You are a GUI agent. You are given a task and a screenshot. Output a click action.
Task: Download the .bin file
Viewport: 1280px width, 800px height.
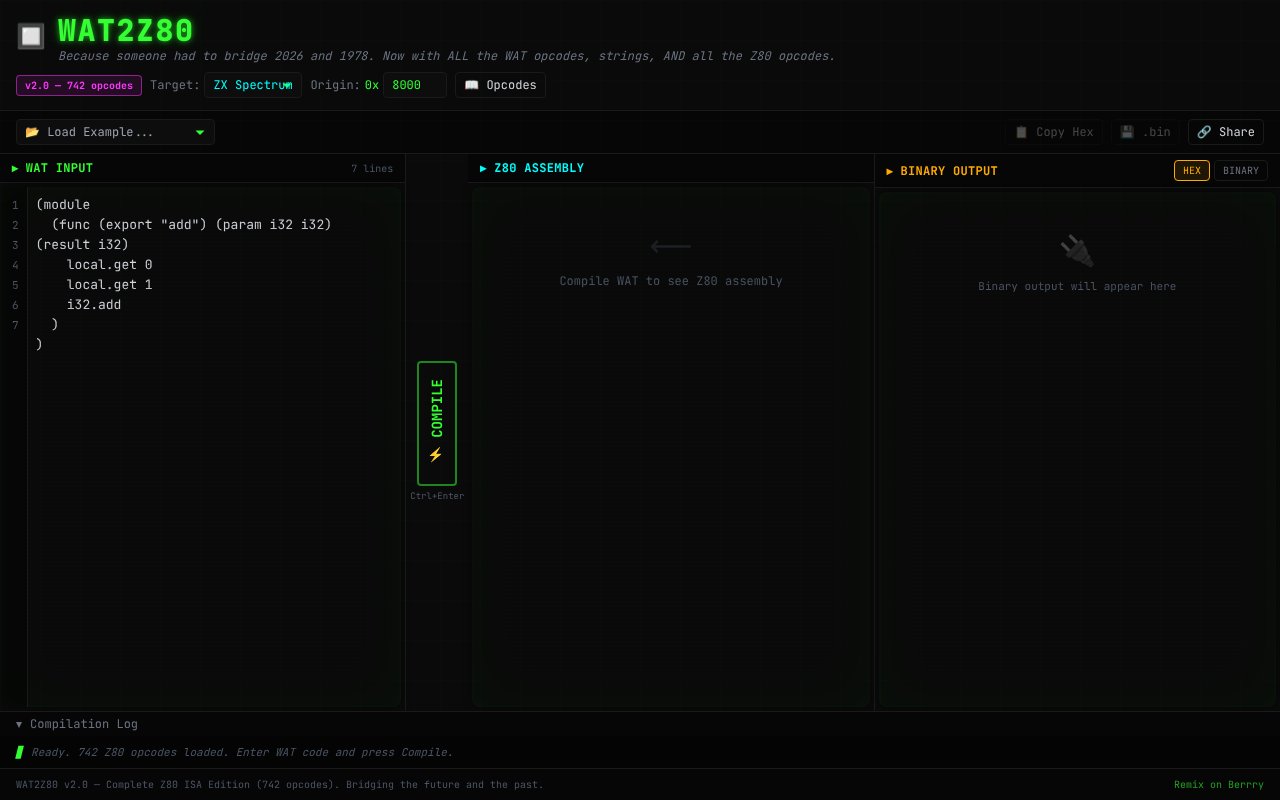click(1145, 132)
